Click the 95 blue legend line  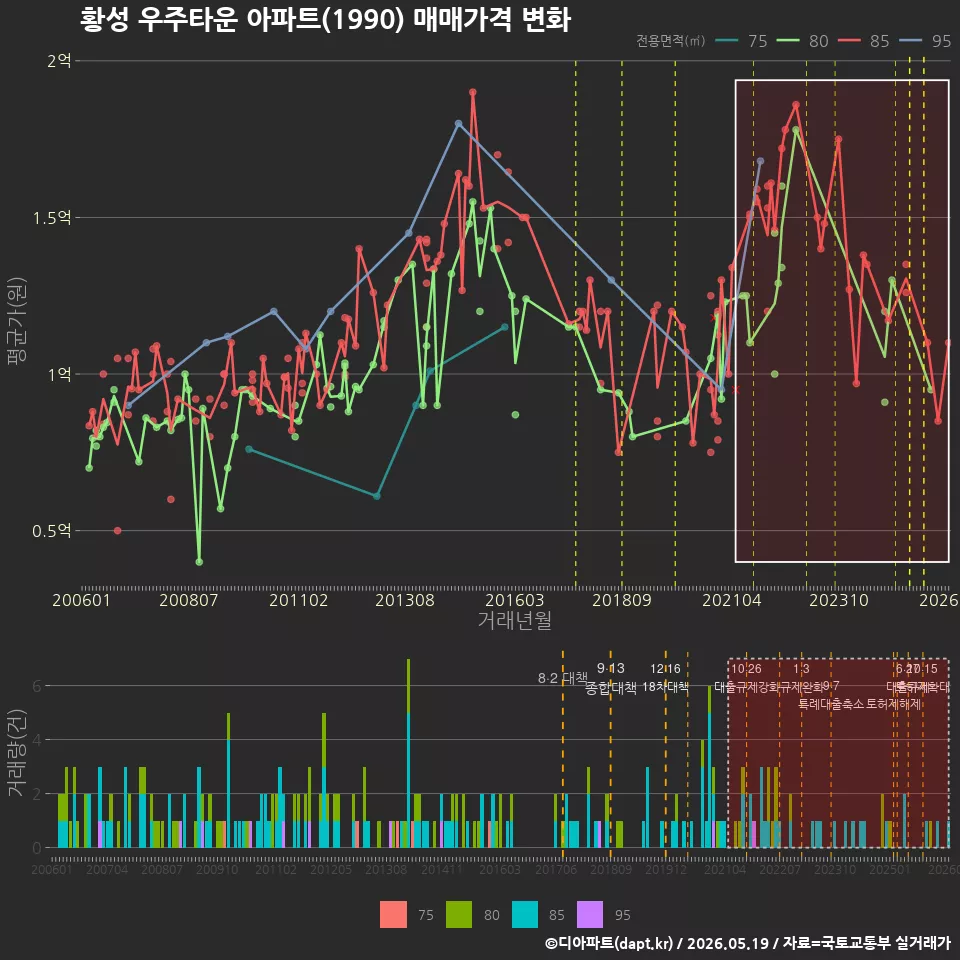910,41
